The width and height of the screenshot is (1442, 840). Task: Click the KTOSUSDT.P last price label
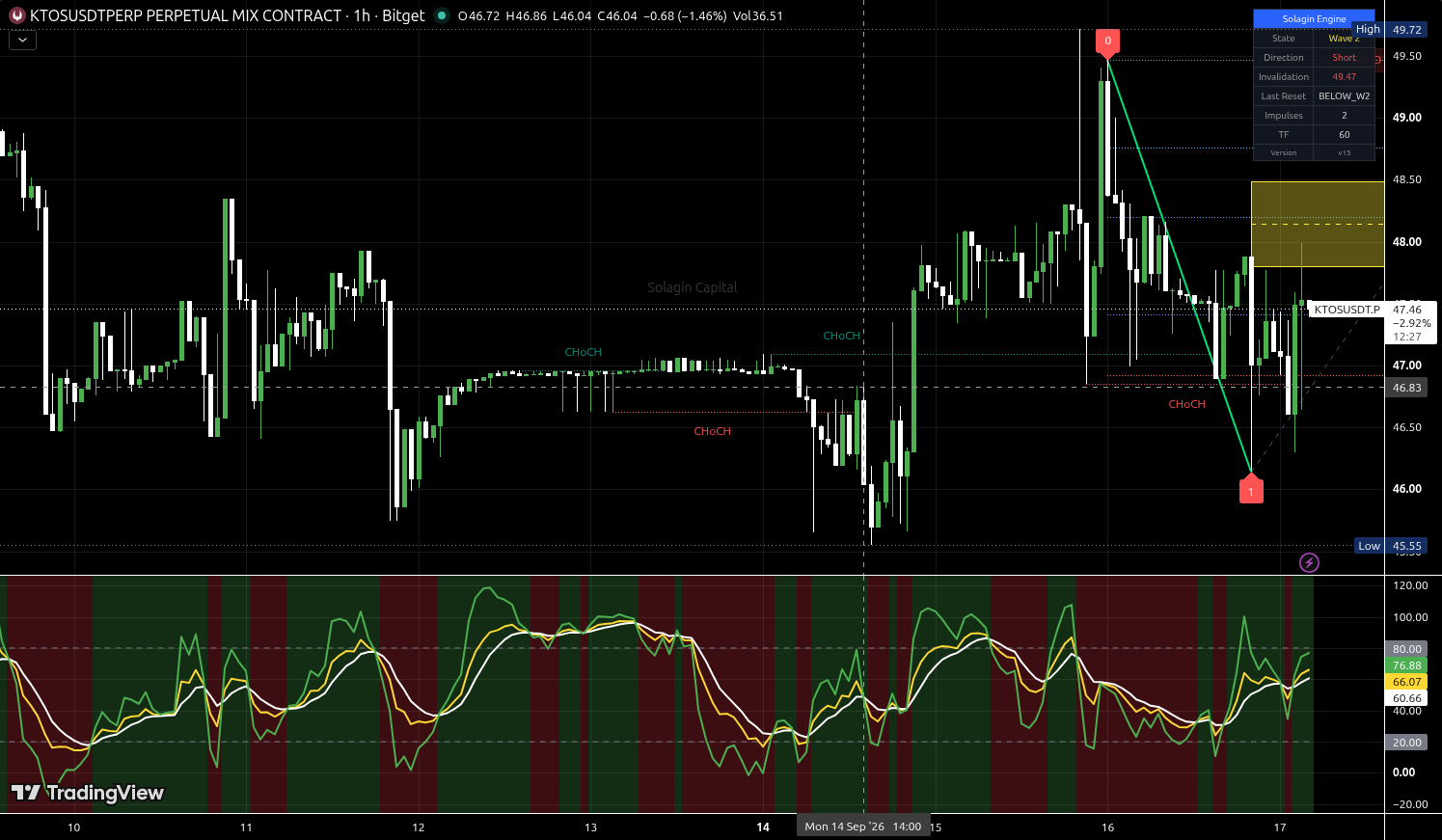[x=1347, y=310]
